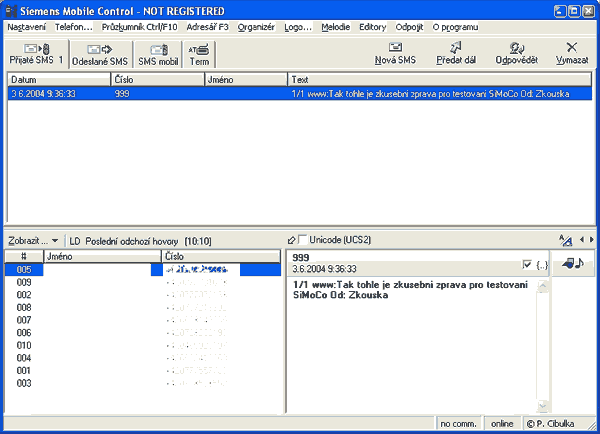The width and height of the screenshot is (600, 434).
Task: Open the Editory menu
Action: (372, 27)
